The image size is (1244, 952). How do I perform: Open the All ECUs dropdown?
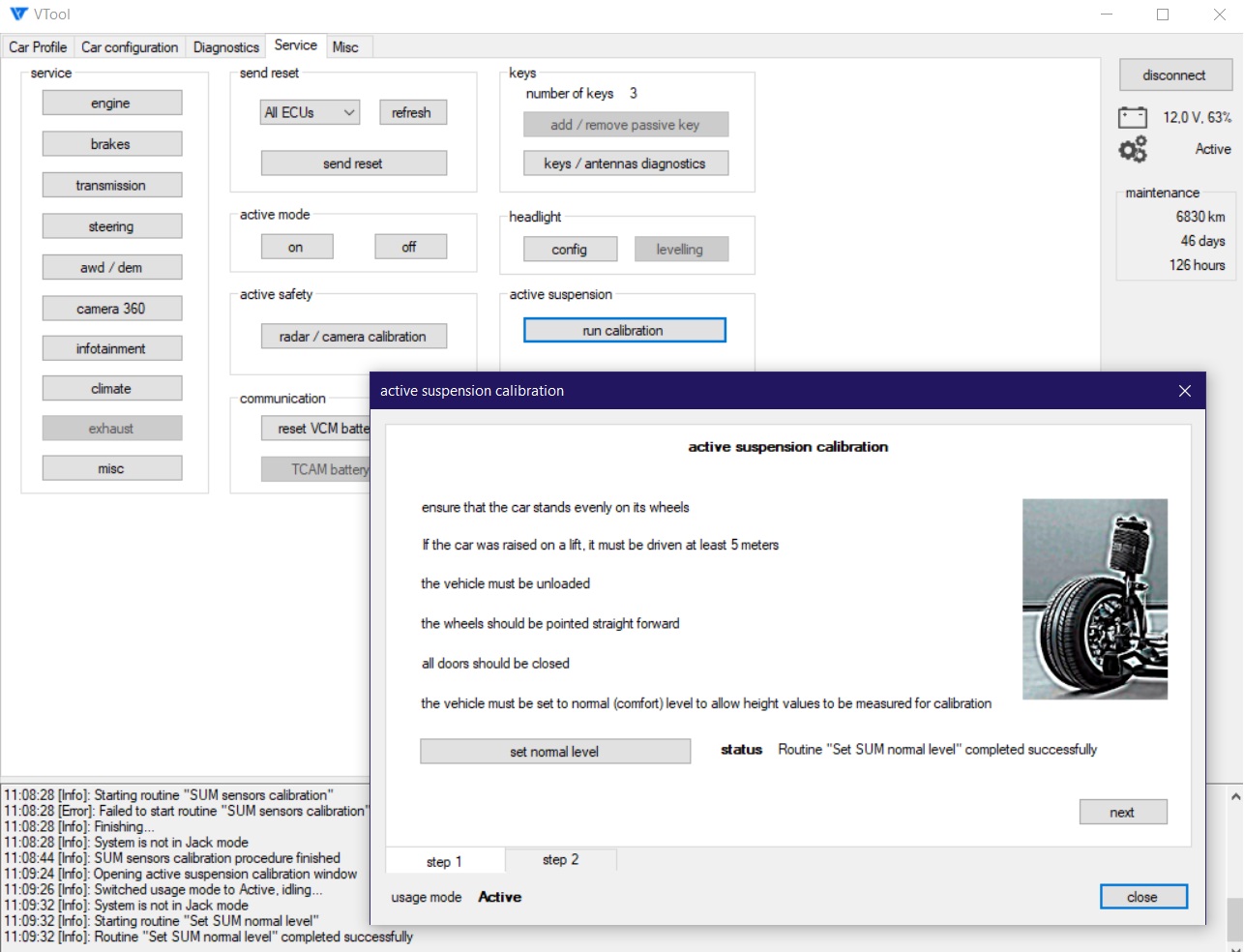tap(310, 113)
